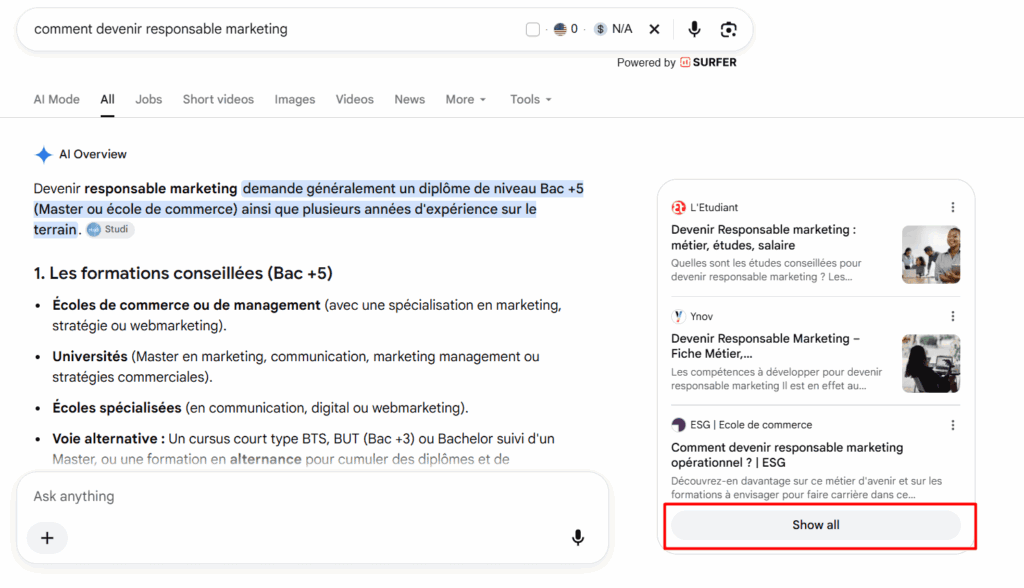This screenshot has height=588, width=1024.
Task: Click the AI Overview sparkle icon
Action: pyautogui.click(x=43, y=155)
